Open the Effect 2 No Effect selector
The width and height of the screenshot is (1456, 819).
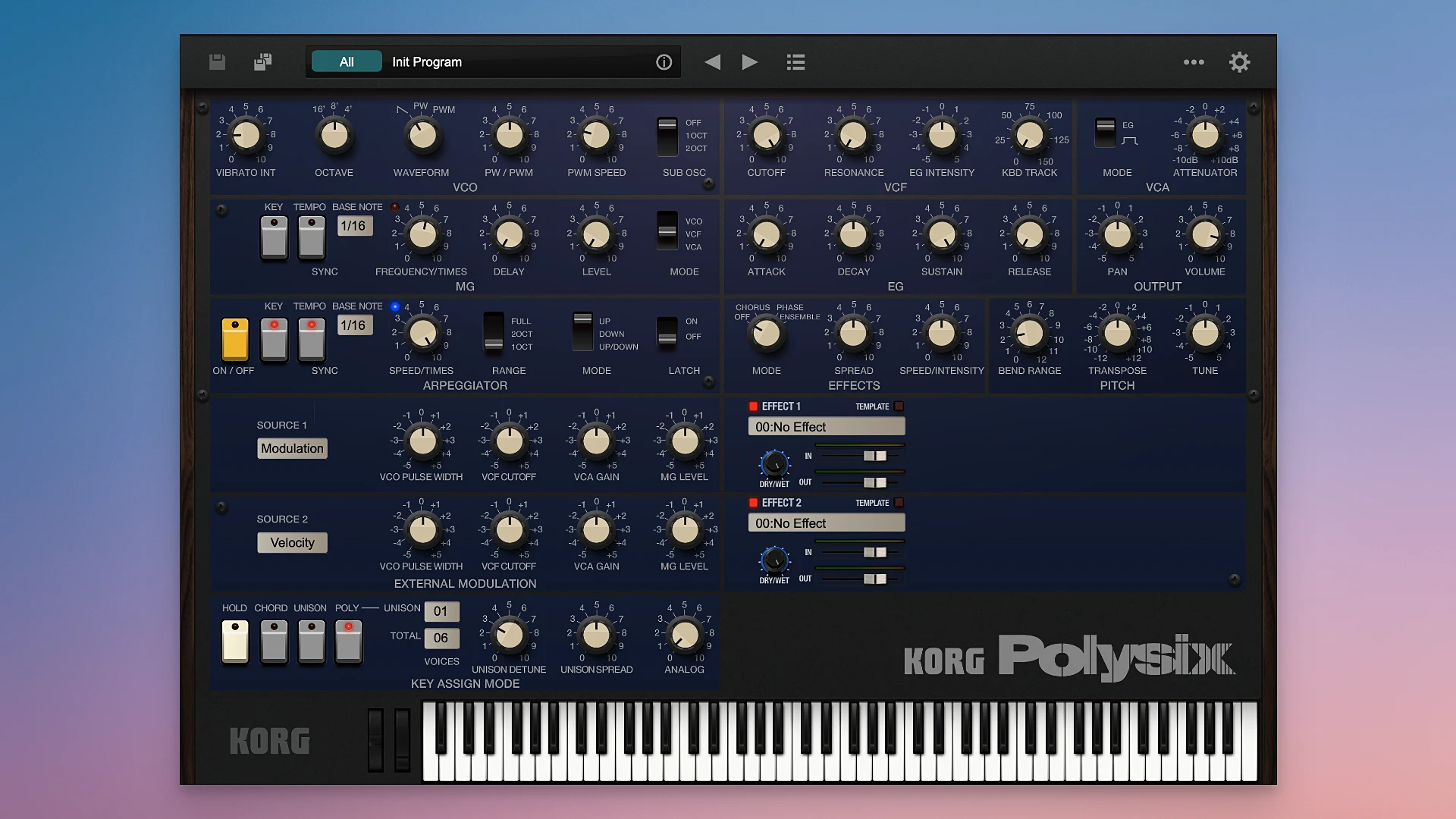[x=826, y=522]
